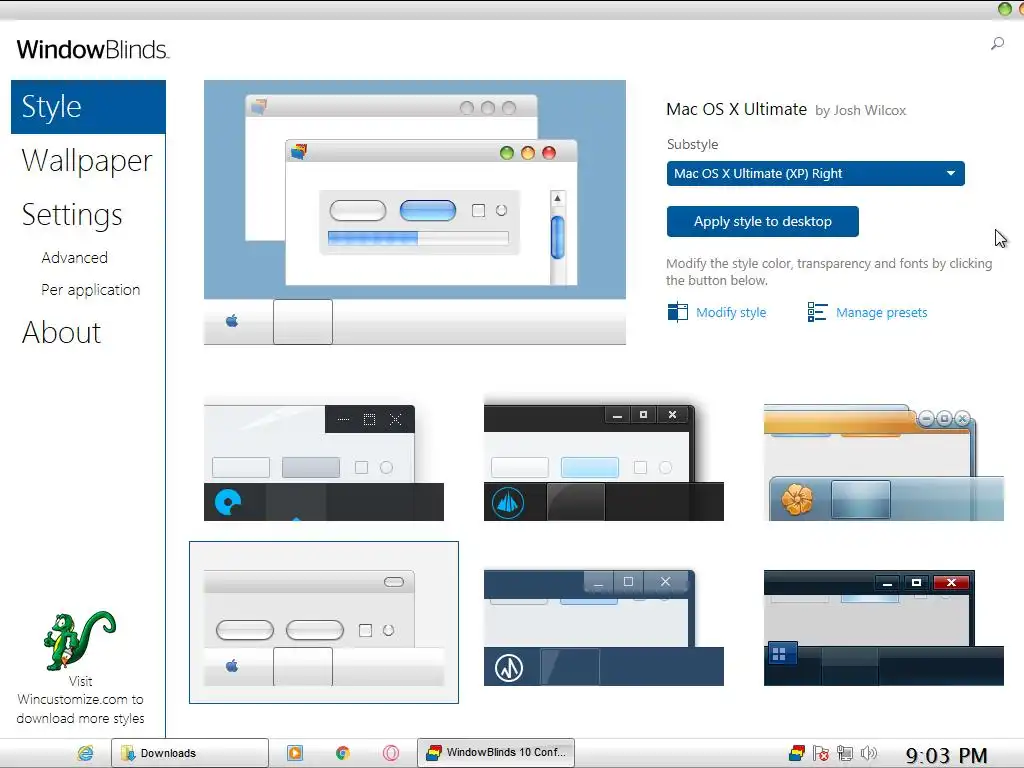1024x768 pixels.
Task: Select the navy style with wave logo
Action: point(603,628)
